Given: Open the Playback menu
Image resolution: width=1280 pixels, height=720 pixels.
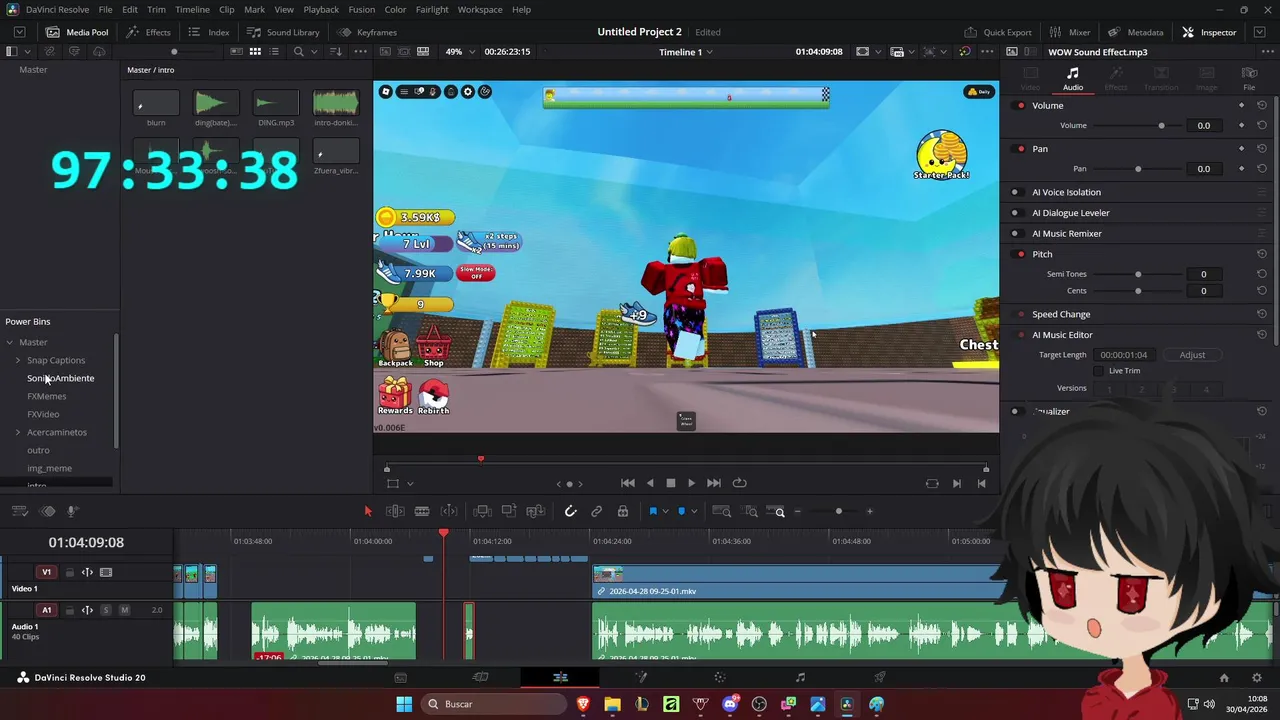Looking at the screenshot, I should pyautogui.click(x=321, y=9).
